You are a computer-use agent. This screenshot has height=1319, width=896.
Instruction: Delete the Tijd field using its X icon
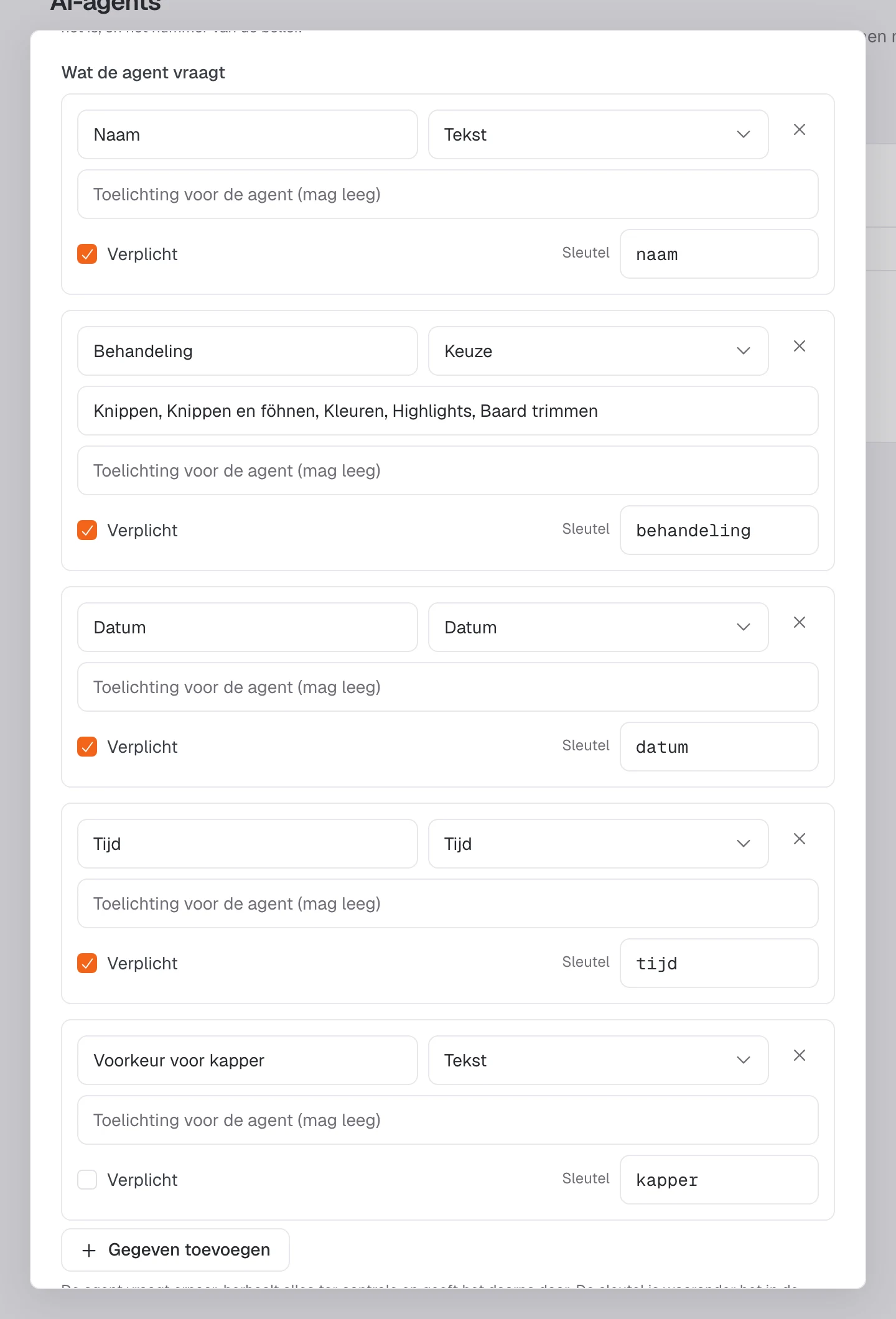(x=800, y=839)
